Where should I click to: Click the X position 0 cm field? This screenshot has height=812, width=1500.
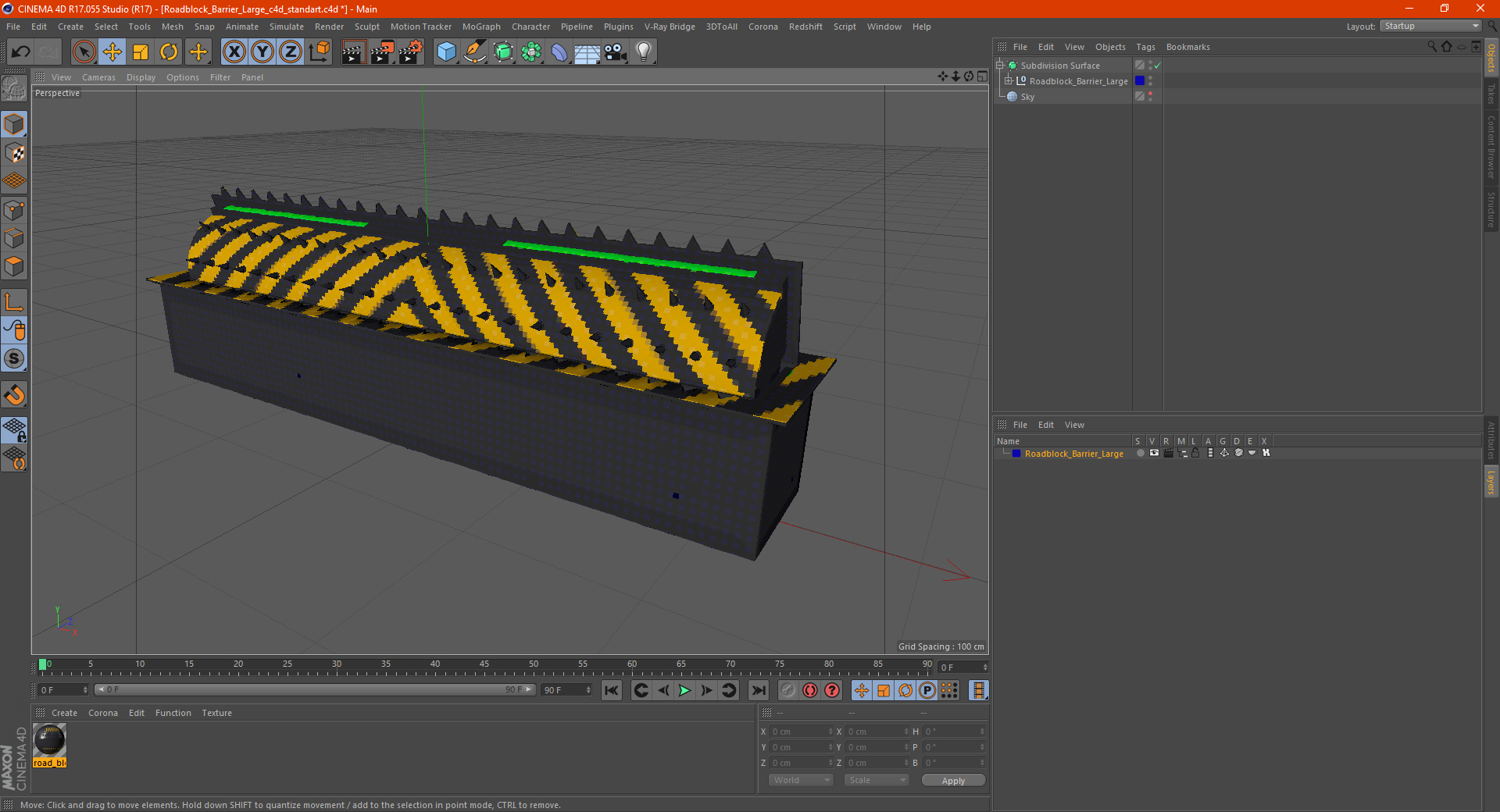(800, 732)
